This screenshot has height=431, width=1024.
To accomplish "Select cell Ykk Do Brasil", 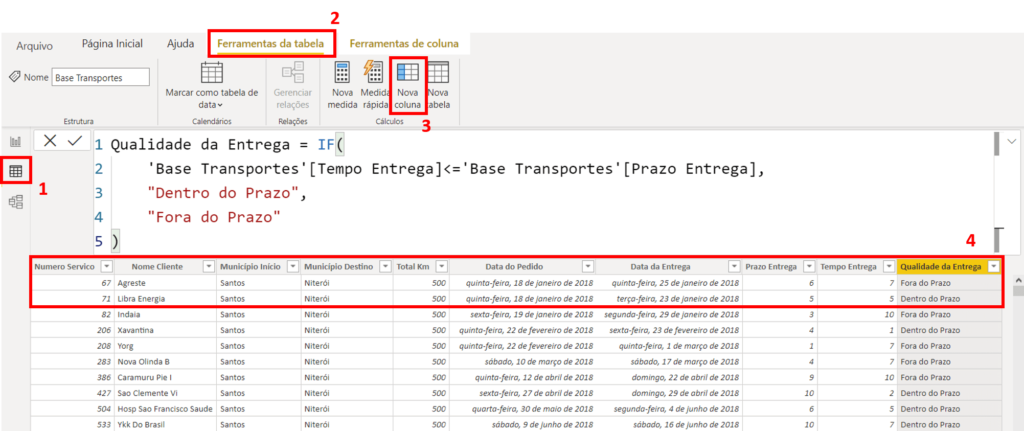I will click(x=166, y=424).
